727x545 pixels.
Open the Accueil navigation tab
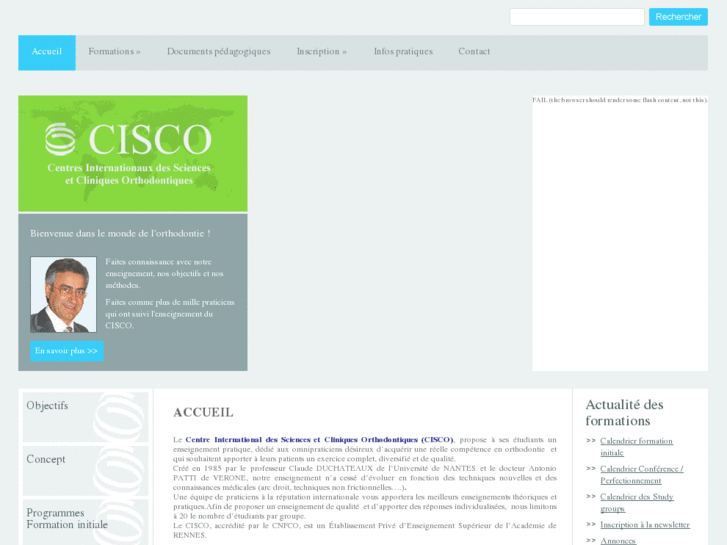tap(47, 52)
